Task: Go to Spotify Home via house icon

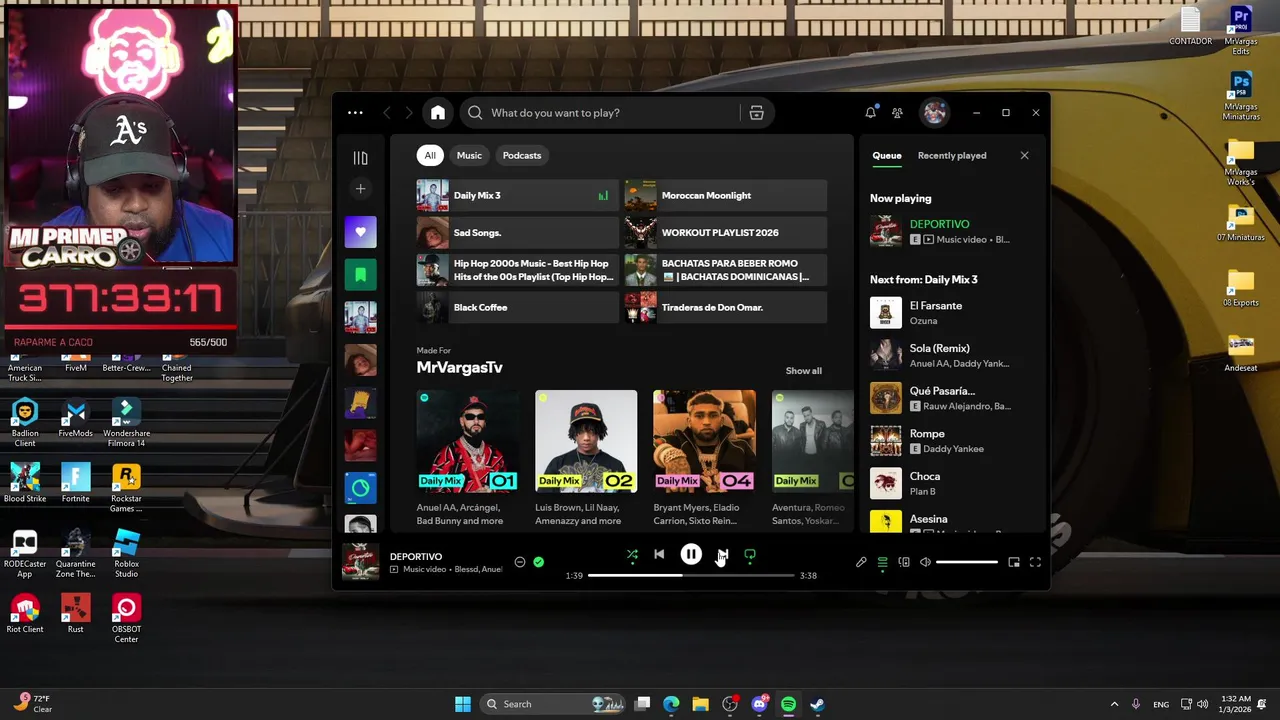Action: pos(438,113)
